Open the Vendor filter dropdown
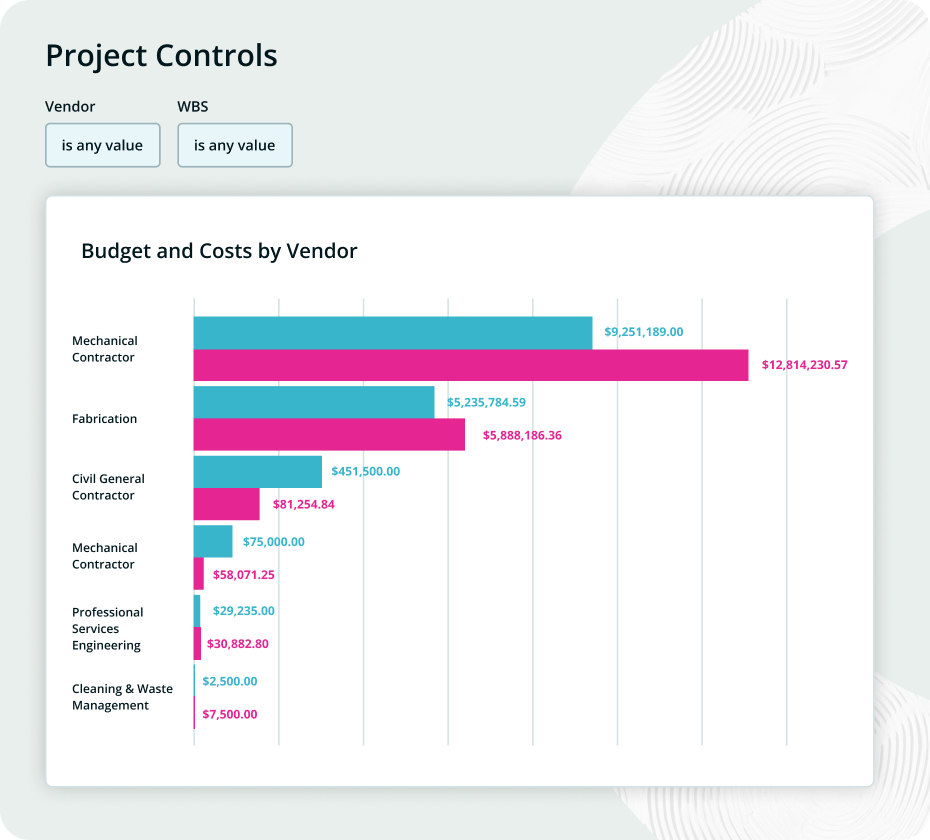Image resolution: width=930 pixels, height=840 pixels. pos(102,145)
